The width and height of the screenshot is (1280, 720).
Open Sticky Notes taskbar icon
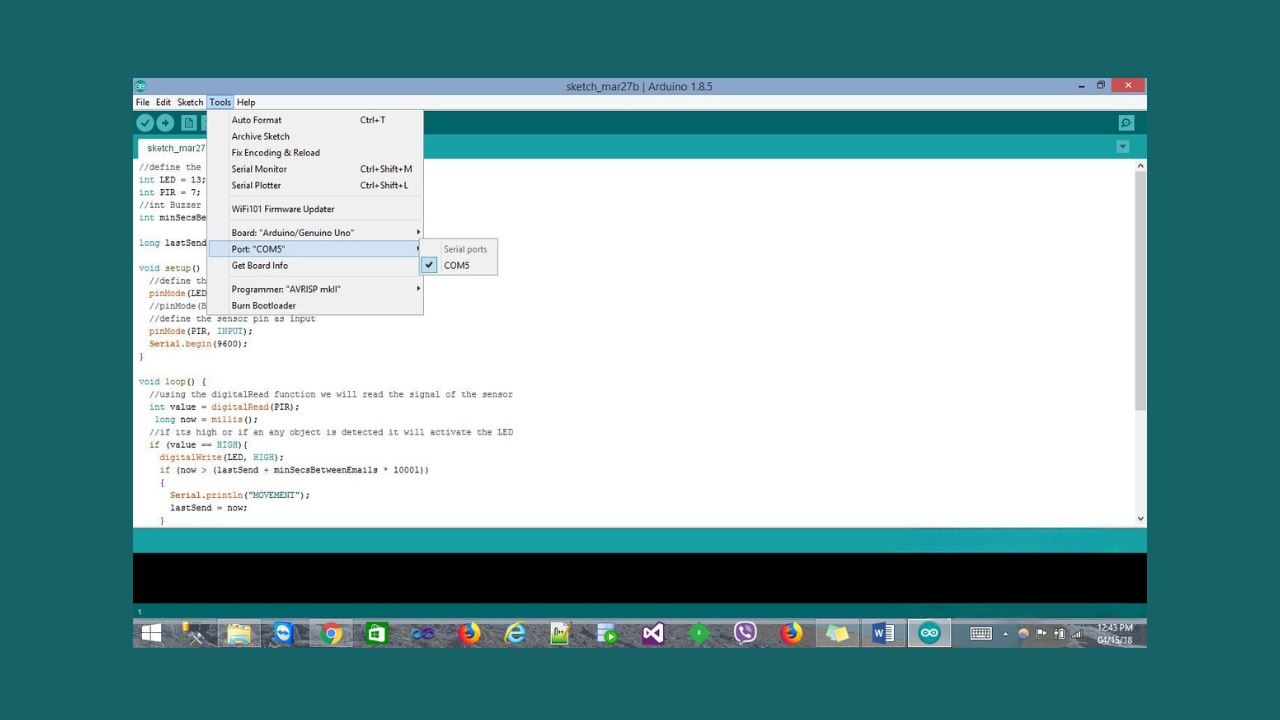click(x=837, y=633)
